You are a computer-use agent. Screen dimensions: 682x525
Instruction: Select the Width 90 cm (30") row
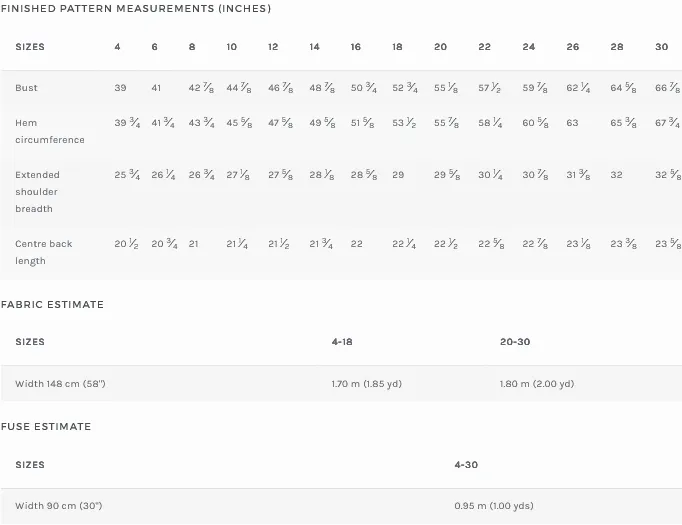(341, 506)
